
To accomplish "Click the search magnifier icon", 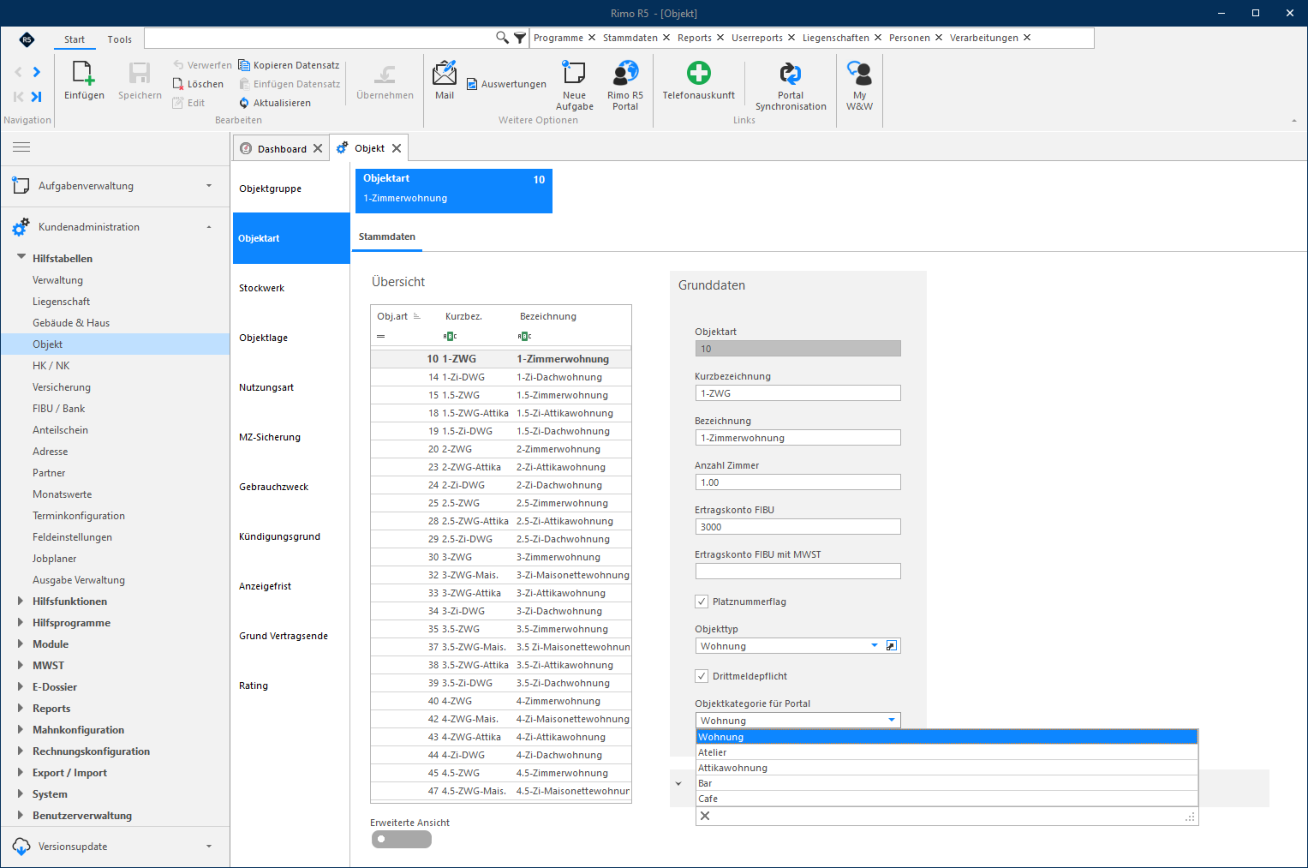I will (502, 37).
